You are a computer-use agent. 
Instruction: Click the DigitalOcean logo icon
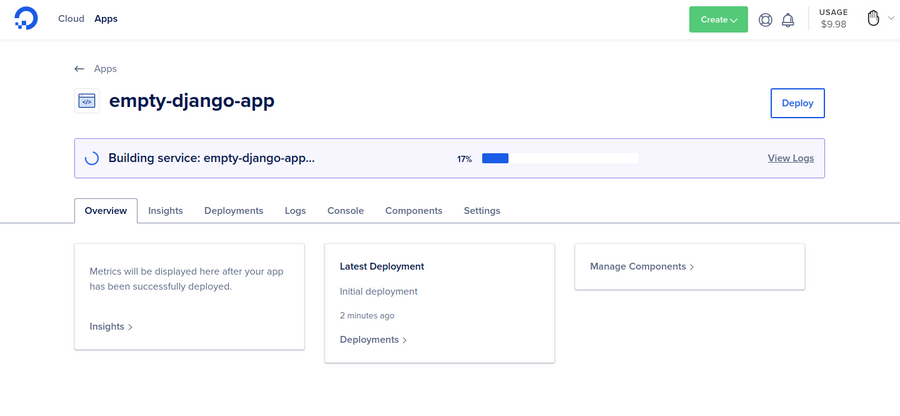26,19
